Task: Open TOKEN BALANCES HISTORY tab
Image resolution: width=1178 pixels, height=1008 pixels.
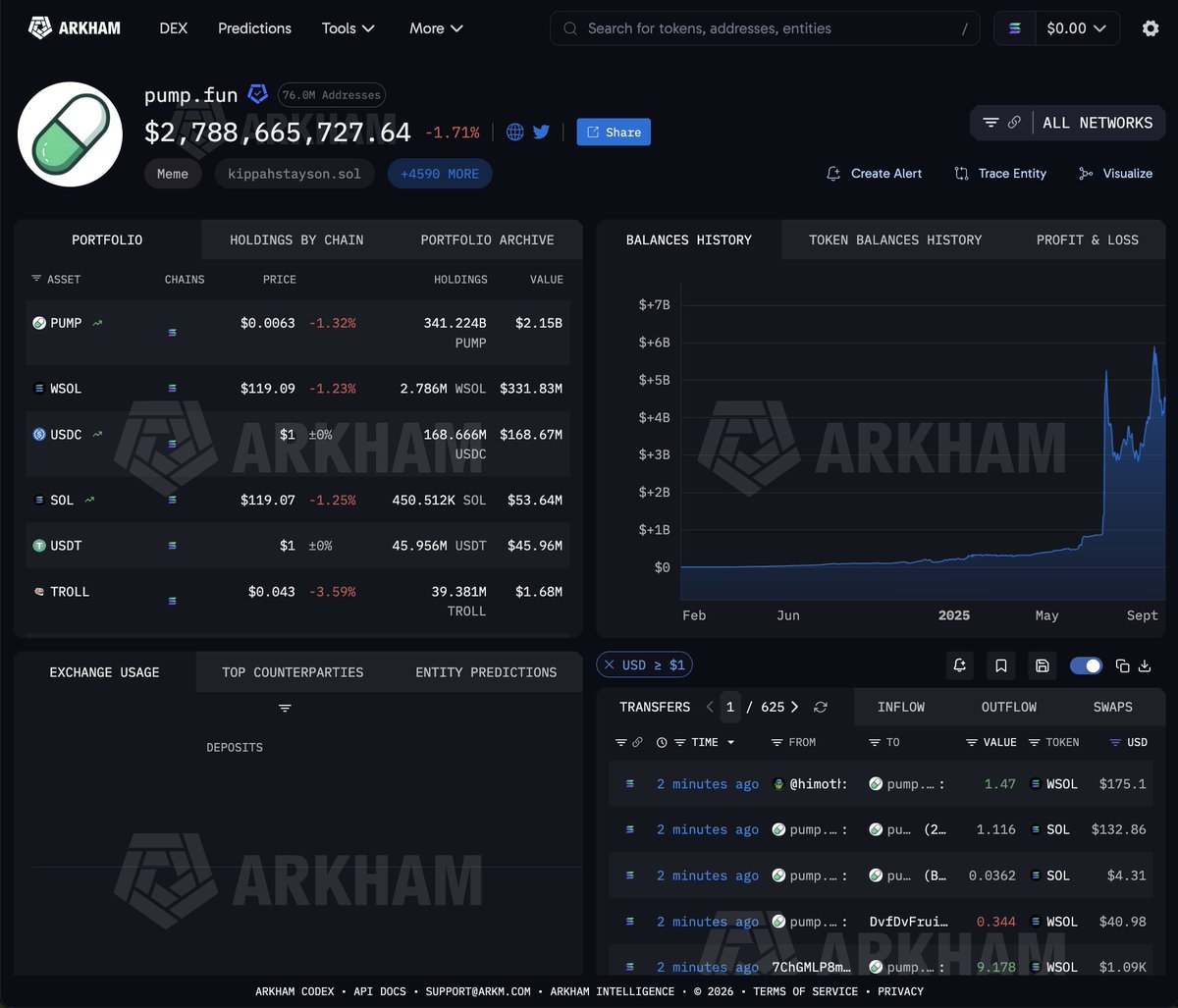Action: (x=895, y=239)
